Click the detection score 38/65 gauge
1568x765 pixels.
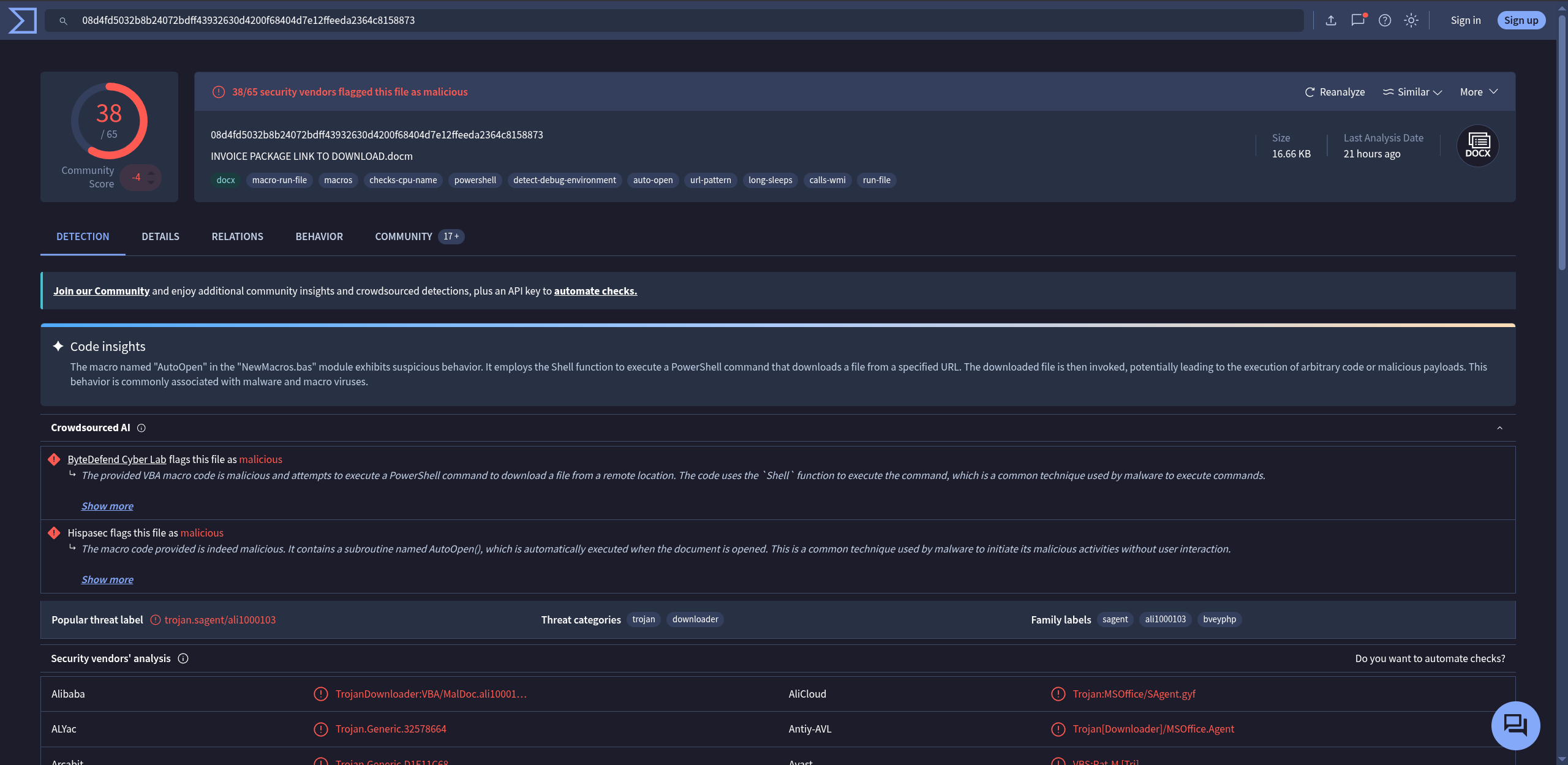[109, 121]
